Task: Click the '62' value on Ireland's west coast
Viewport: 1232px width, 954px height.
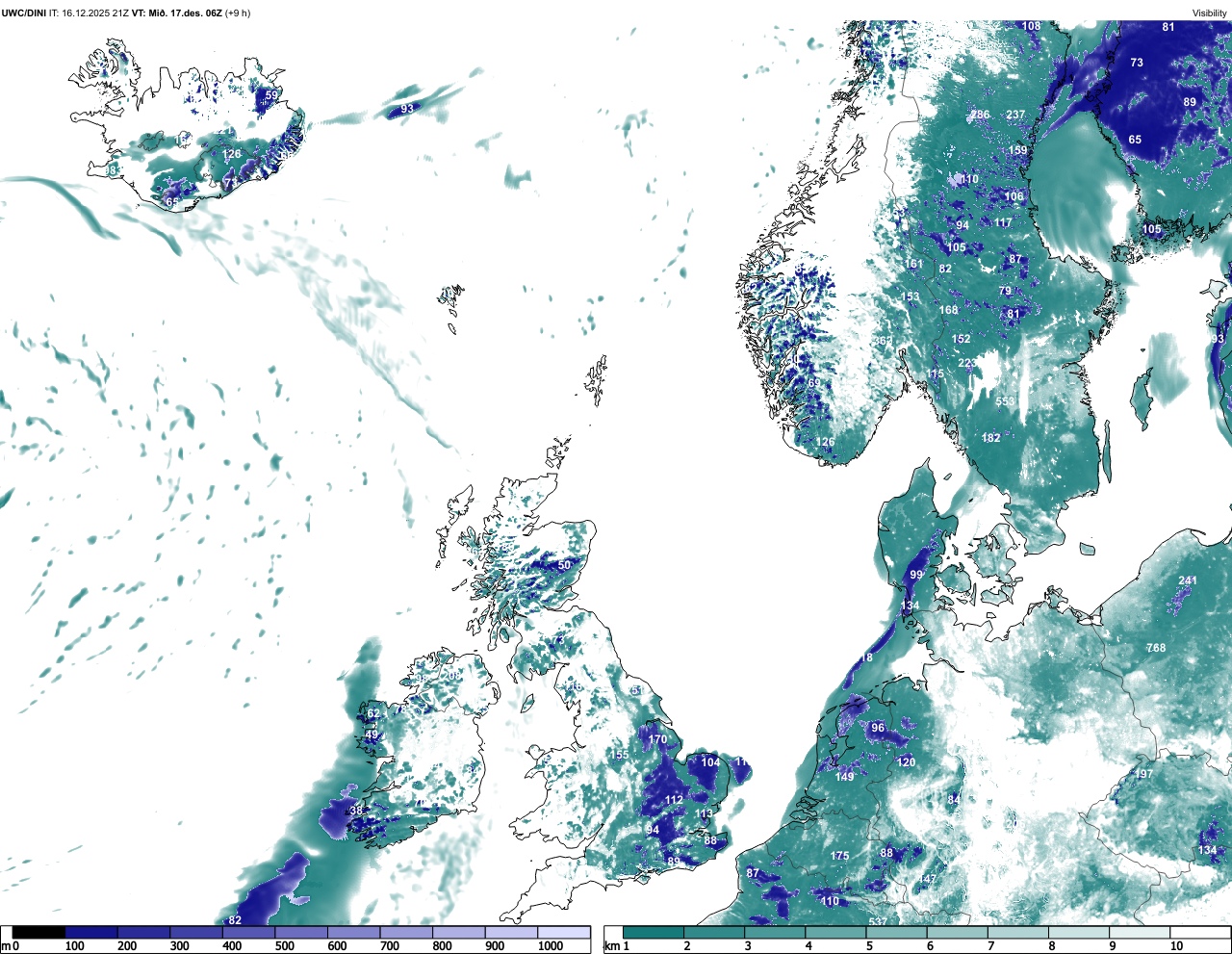Action: (x=373, y=714)
